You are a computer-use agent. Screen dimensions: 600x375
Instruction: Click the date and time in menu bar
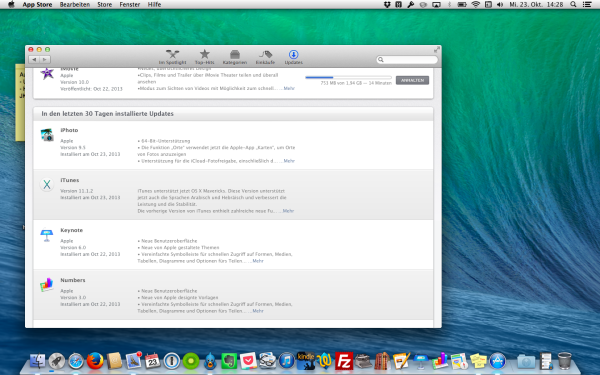[536, 5]
